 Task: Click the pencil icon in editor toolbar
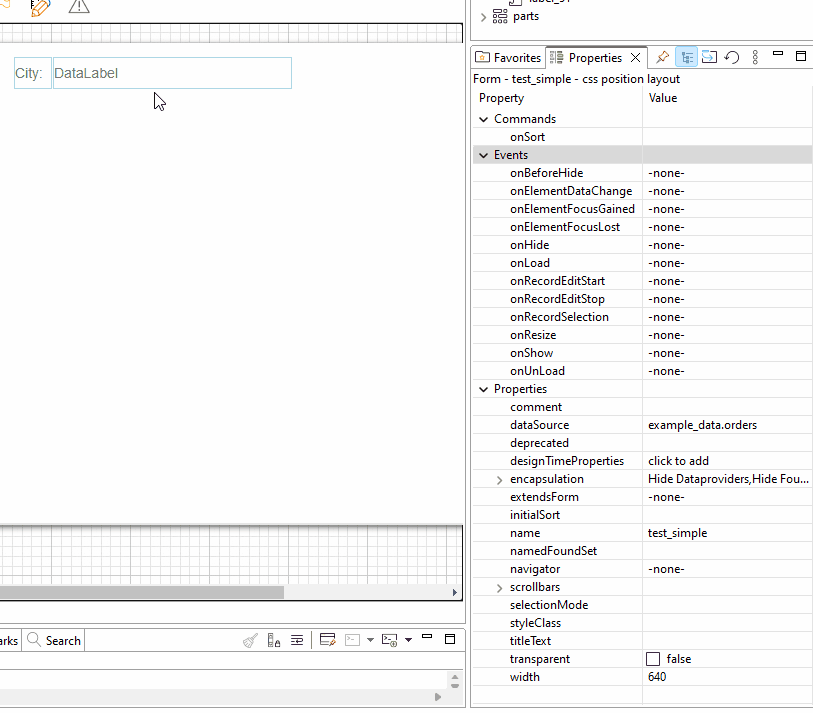(40, 7)
